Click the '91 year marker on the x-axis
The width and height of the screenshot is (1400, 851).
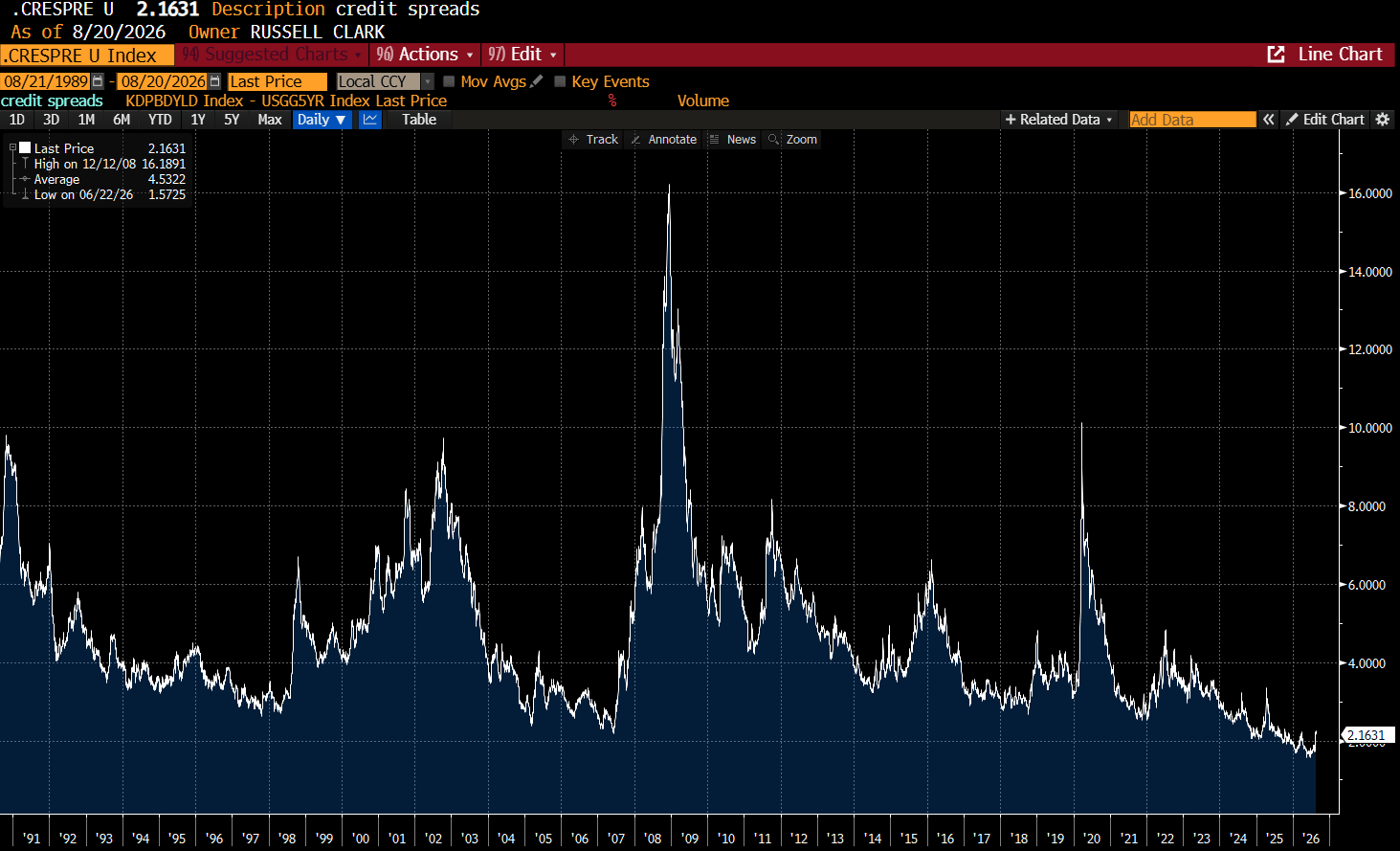(x=32, y=839)
